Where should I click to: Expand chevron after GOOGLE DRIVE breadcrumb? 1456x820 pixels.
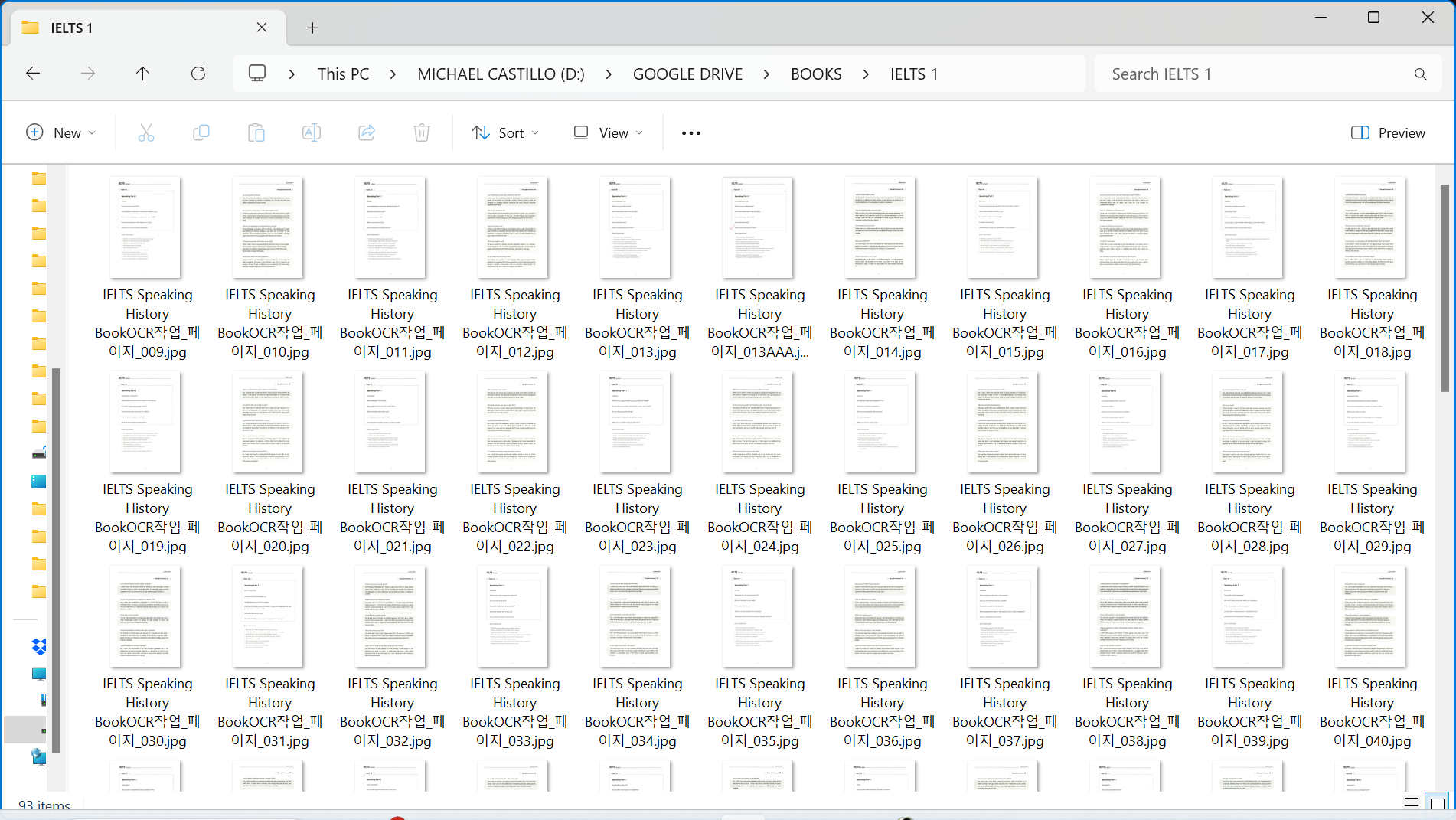click(766, 74)
